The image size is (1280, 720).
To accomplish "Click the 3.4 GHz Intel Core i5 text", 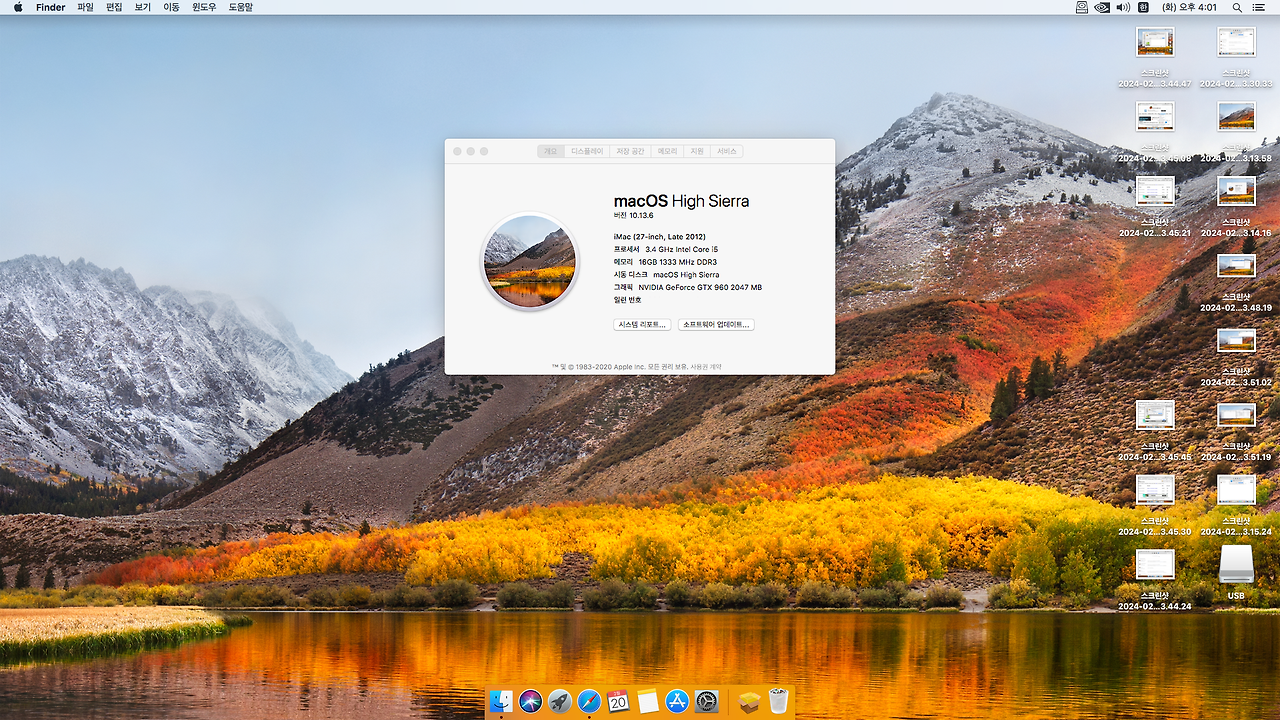I will point(684,249).
